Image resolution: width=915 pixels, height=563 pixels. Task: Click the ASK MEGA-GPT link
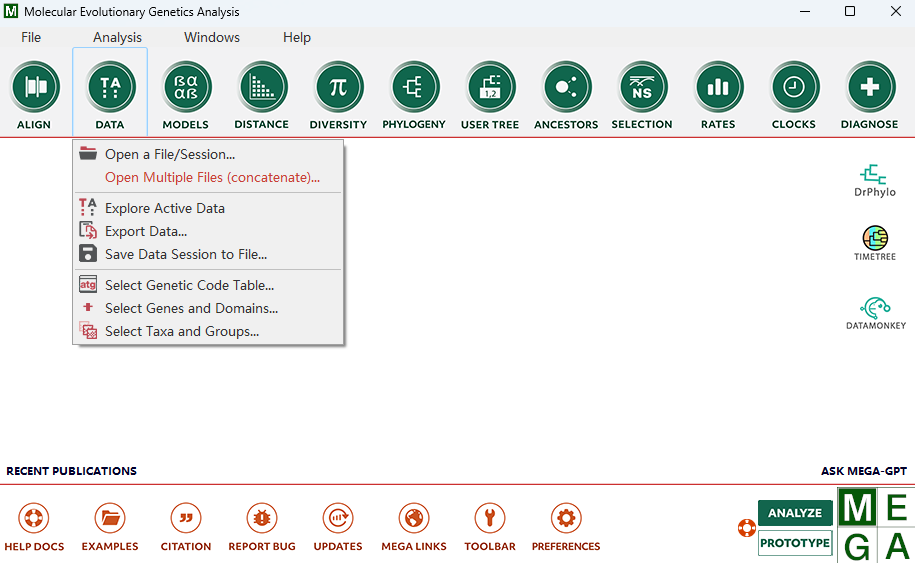(863, 471)
